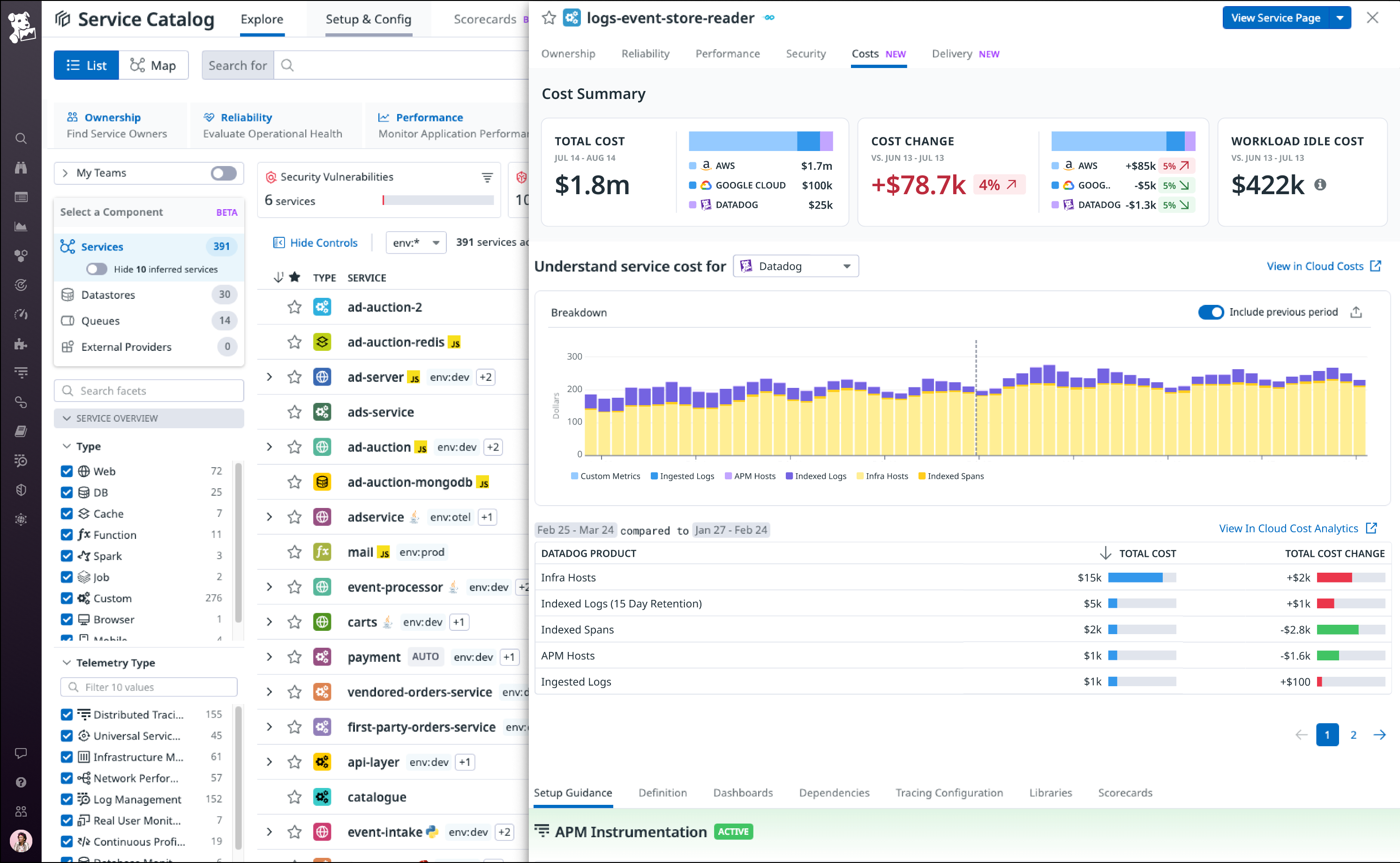
Task: Favorite the payment service star
Action: [294, 656]
